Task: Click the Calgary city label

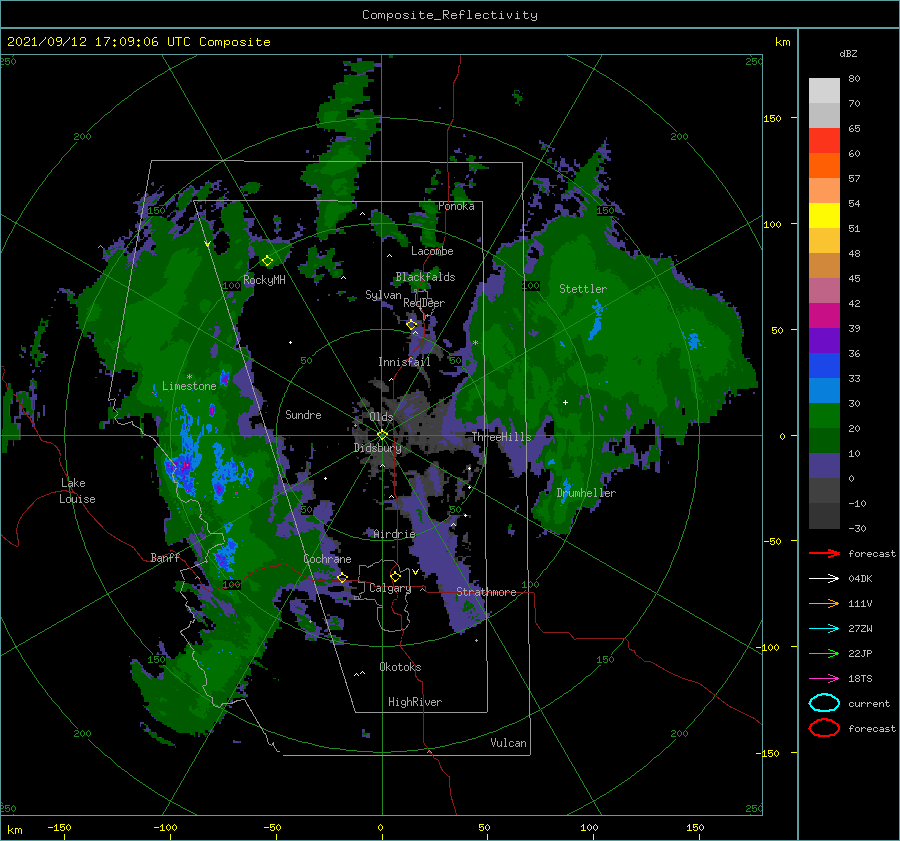Action: (390, 588)
